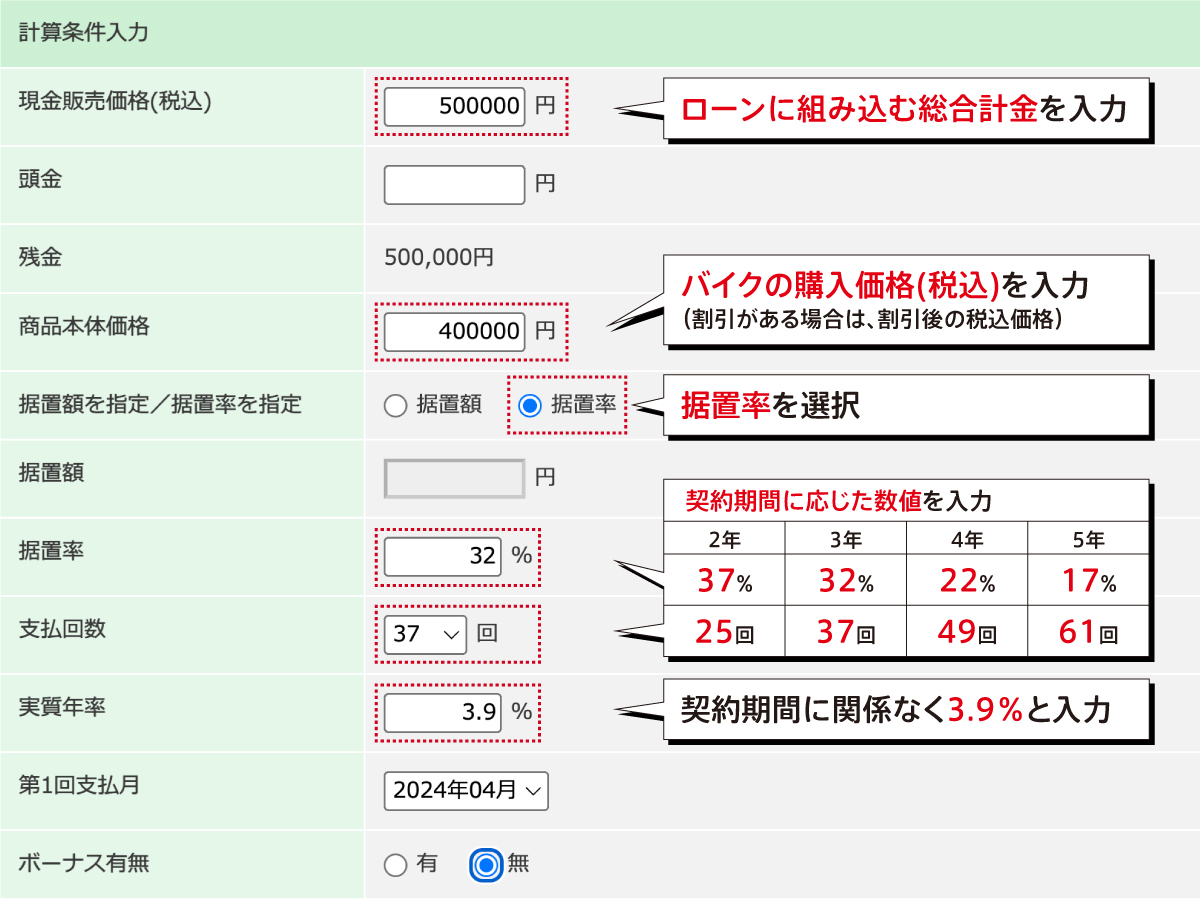Select ボーナス 無 radio button
Image resolution: width=1200 pixels, height=900 pixels.
click(486, 865)
